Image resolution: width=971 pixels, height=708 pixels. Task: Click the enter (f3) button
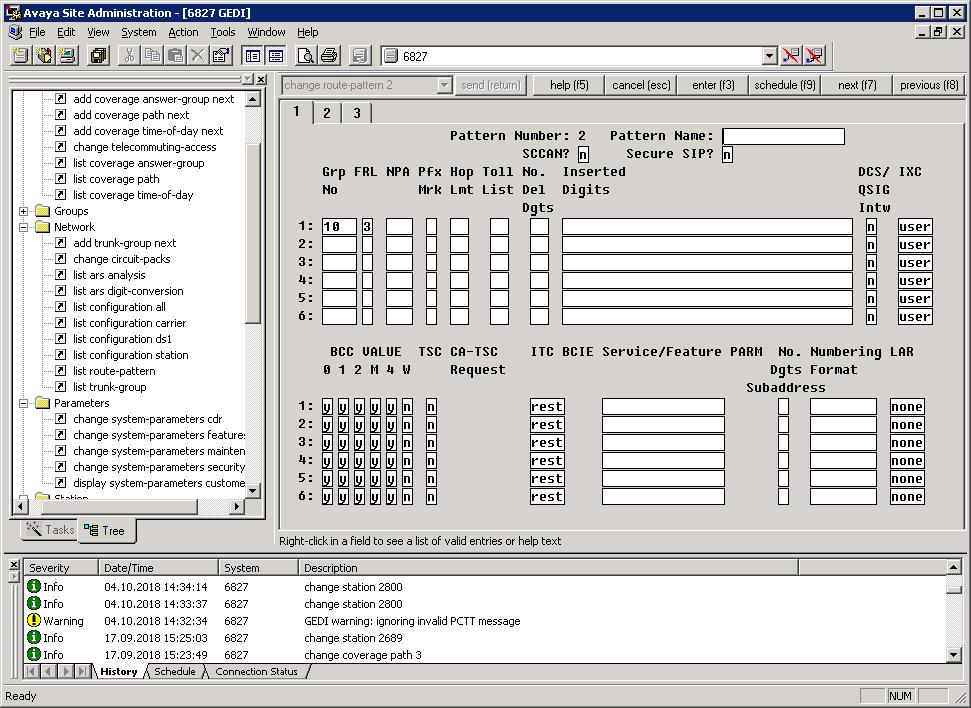(x=713, y=85)
